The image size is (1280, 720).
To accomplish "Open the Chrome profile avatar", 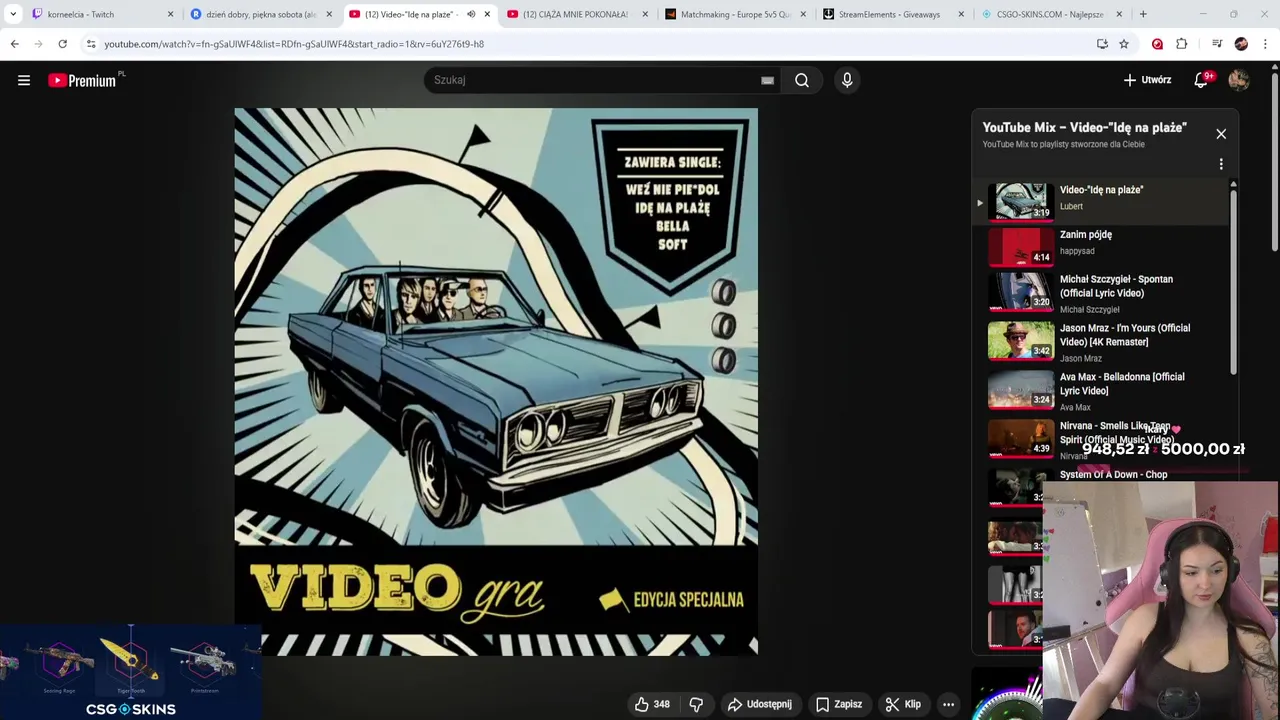I will click(1241, 44).
